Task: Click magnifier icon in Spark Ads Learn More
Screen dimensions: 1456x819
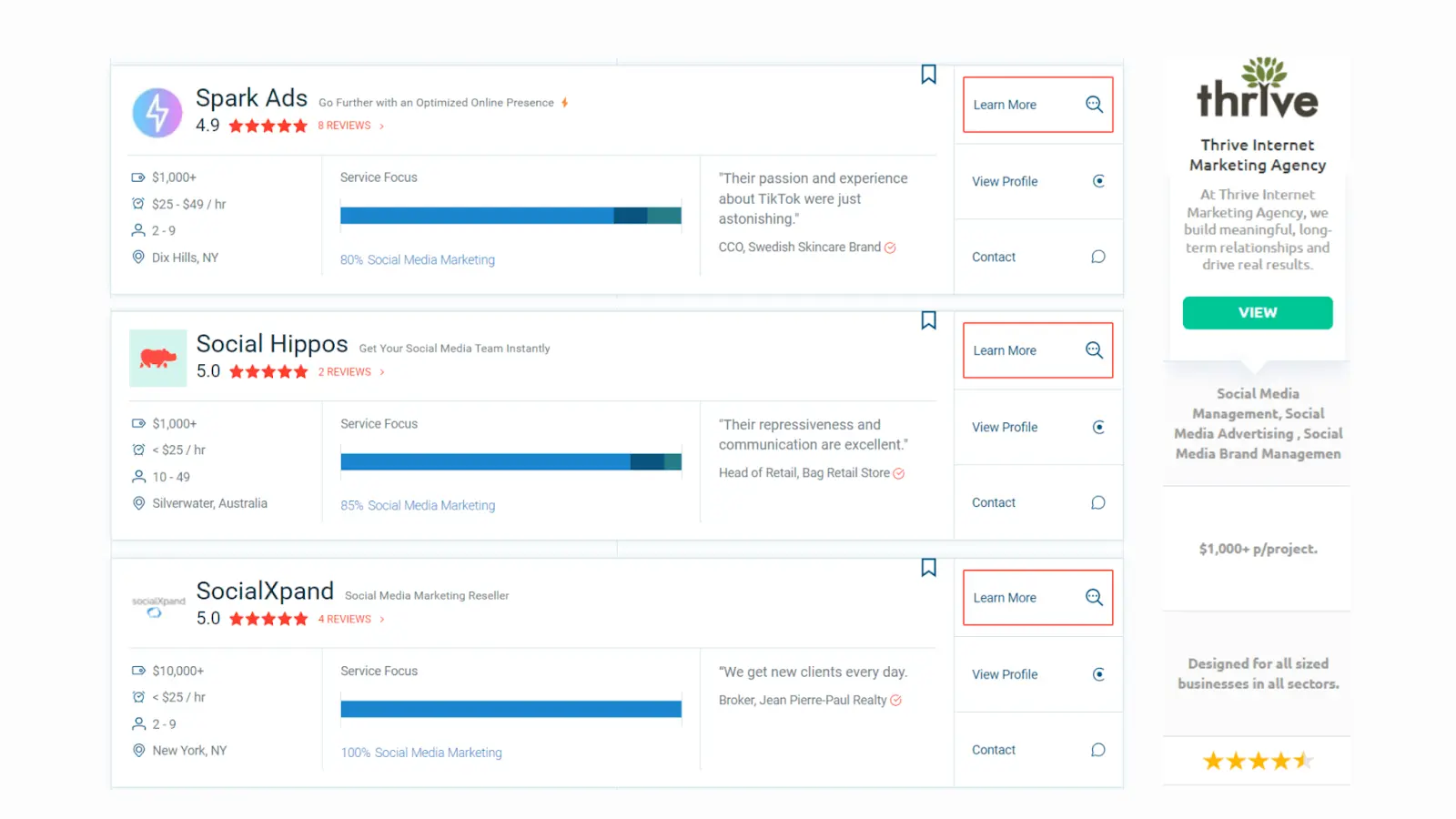Action: [x=1094, y=105]
